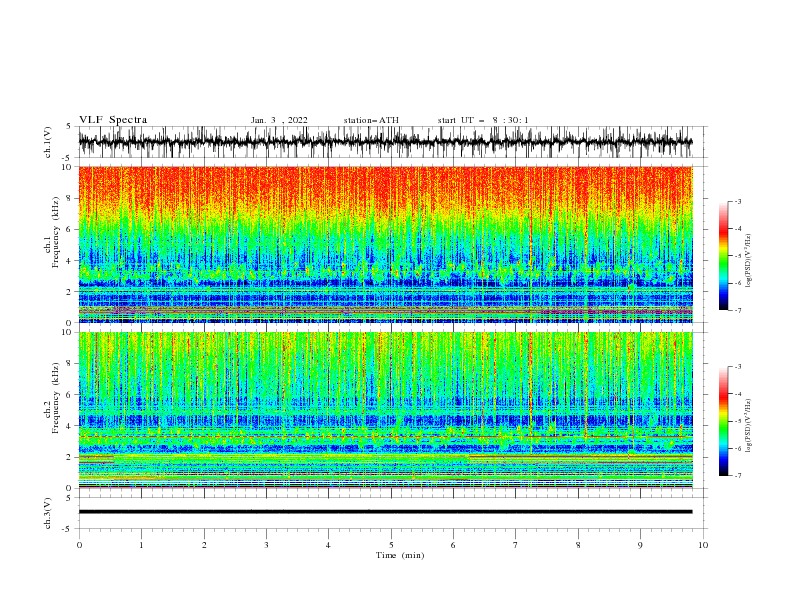Click the "4" tick on the time axis

click(x=329, y=545)
